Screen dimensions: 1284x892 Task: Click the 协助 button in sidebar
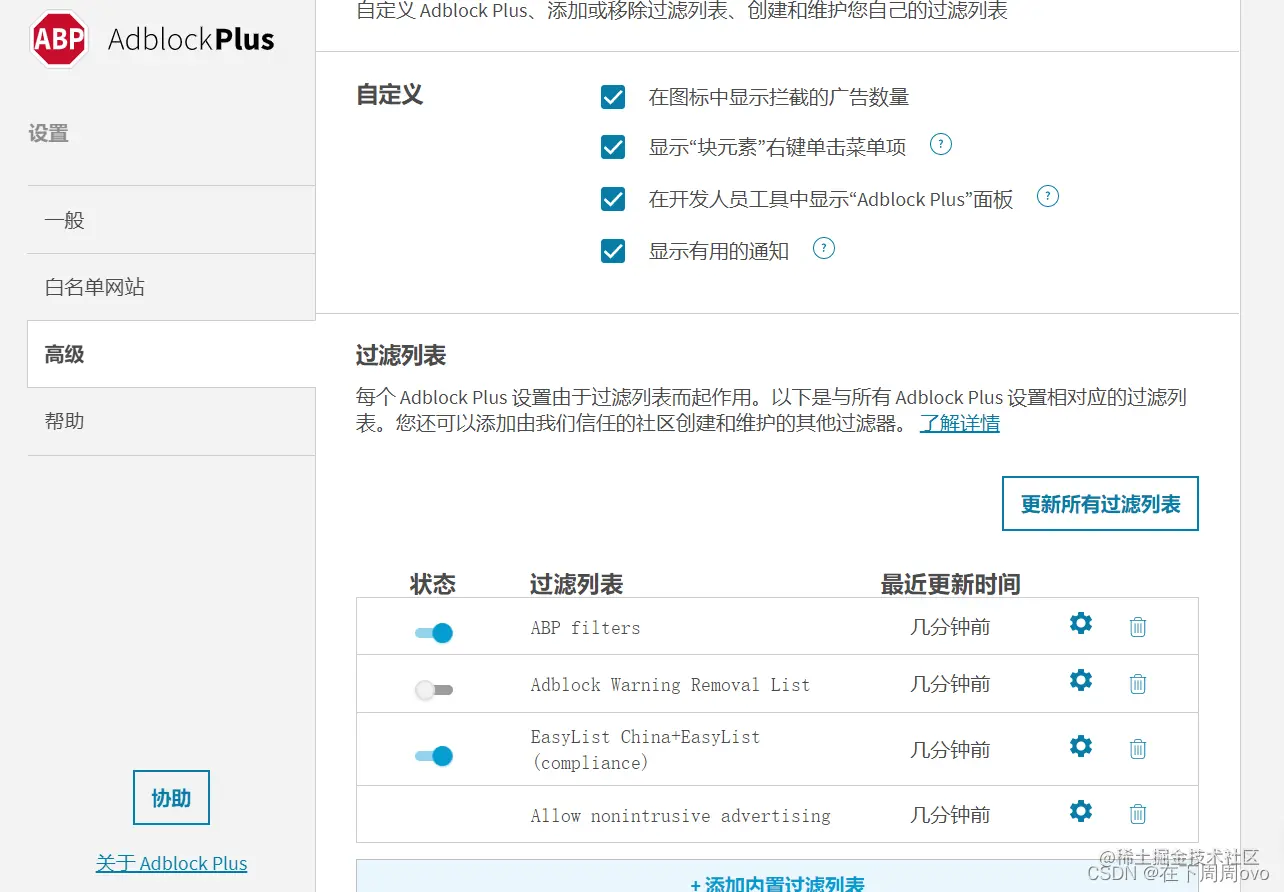coord(171,798)
